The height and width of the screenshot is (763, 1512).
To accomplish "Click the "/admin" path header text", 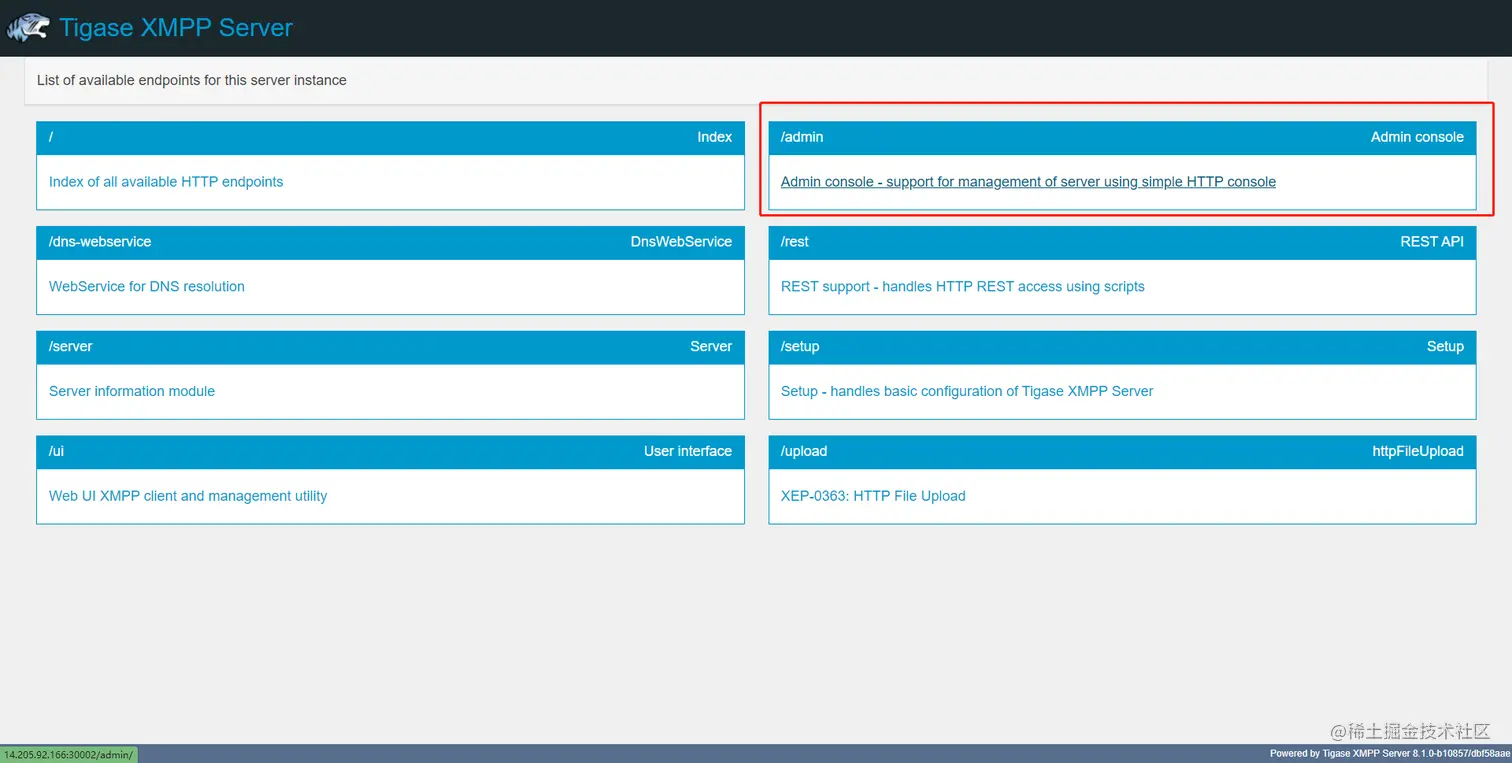I will point(802,137).
